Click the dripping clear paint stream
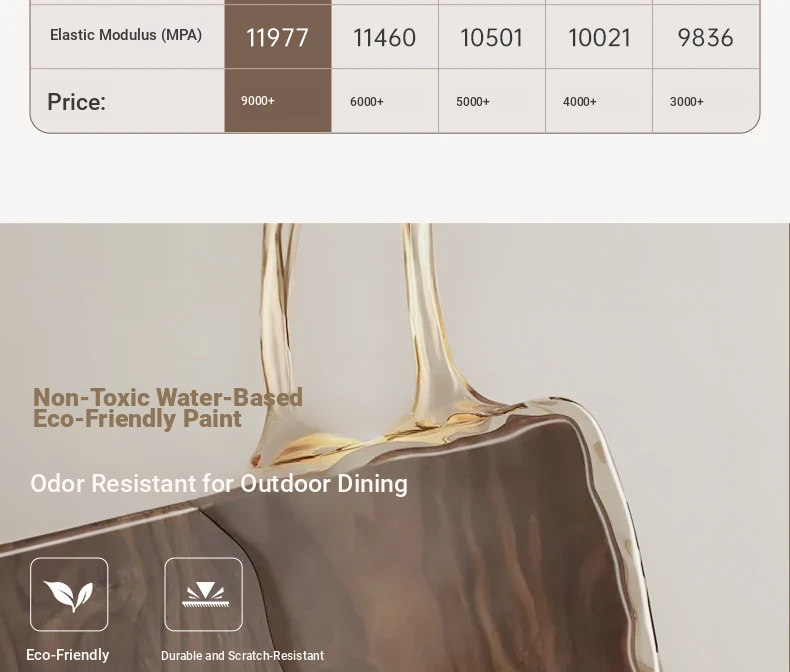 click(418, 330)
